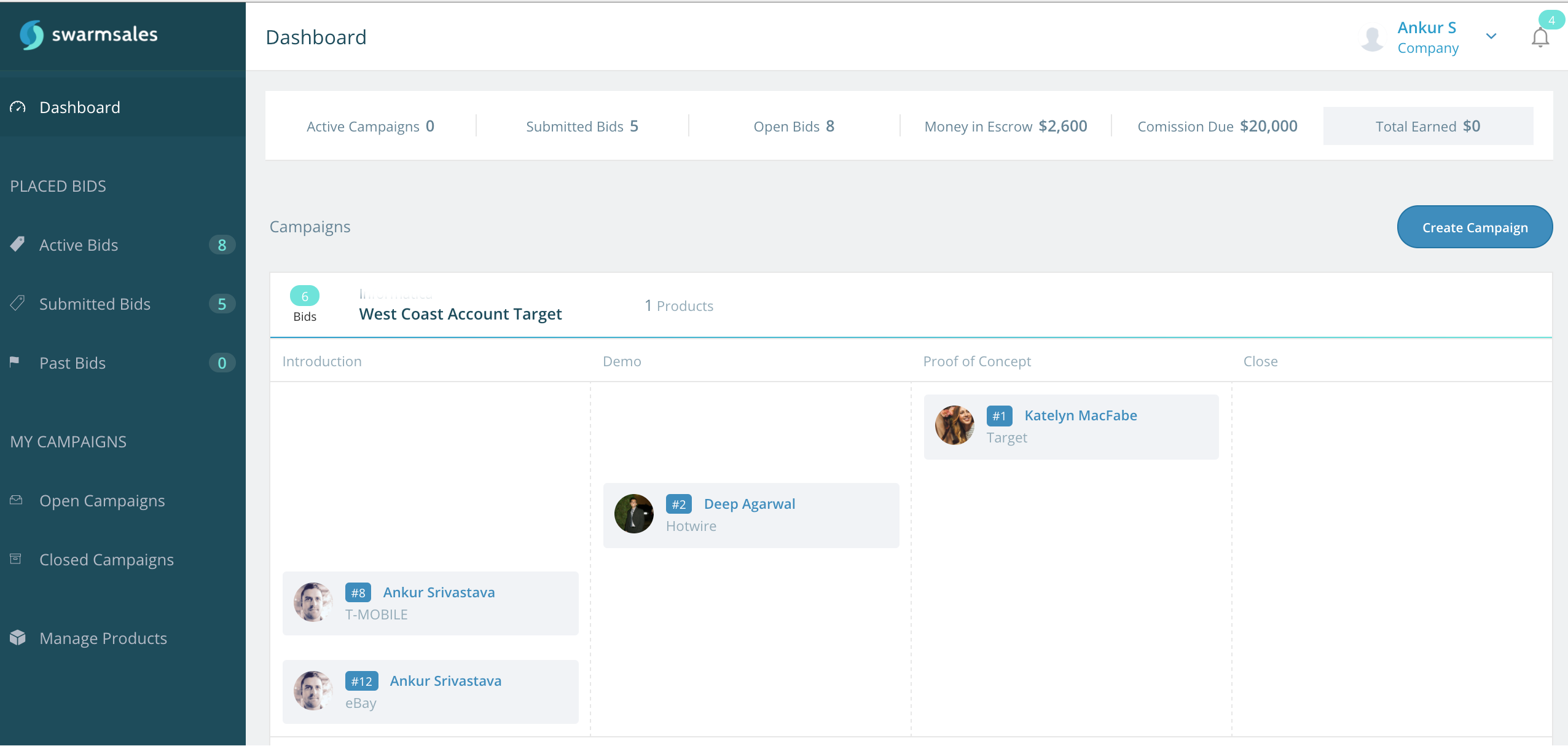1568x746 pixels.
Task: Click the Manage Products box icon
Action: 18,638
